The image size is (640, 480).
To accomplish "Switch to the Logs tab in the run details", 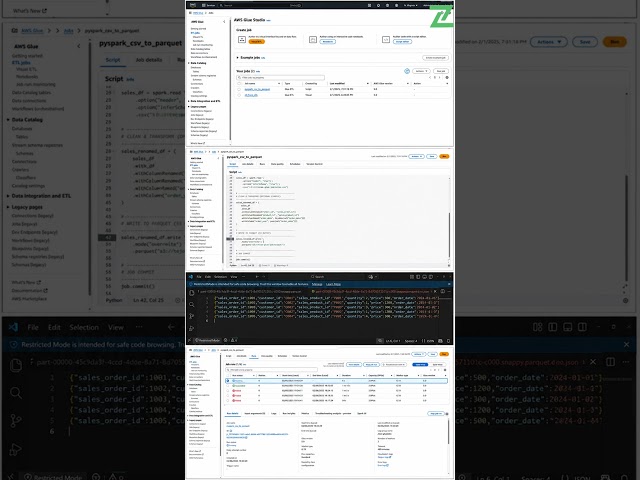I will coord(274,413).
